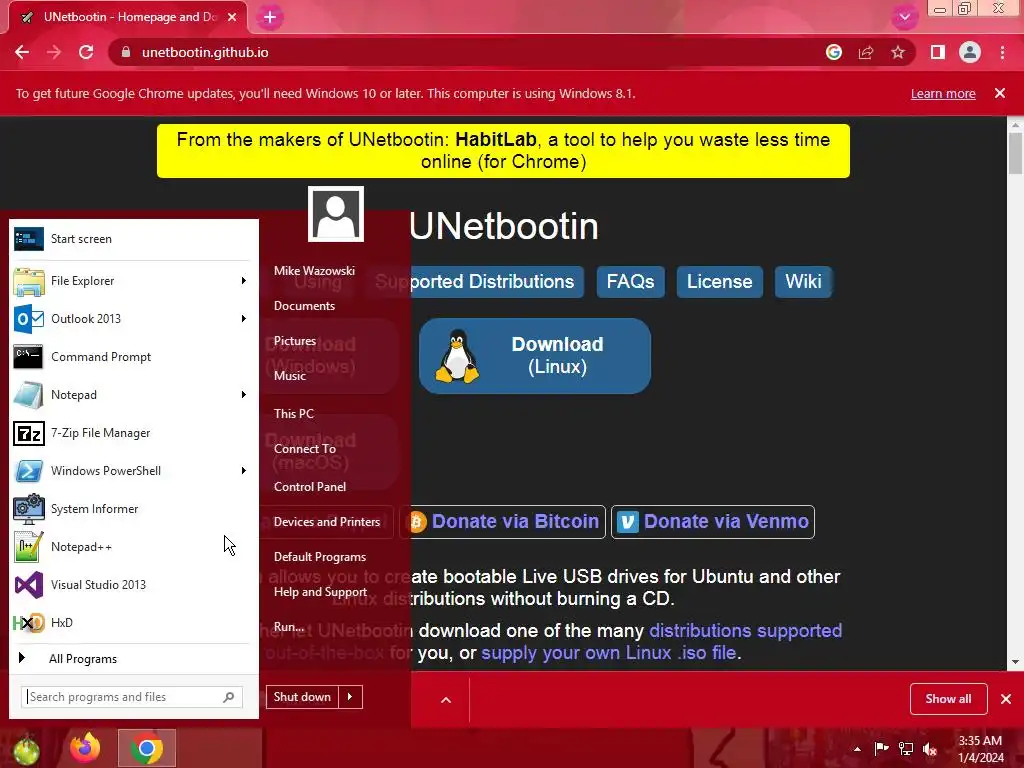1024x768 pixels.
Task: Click the user account picture
Action: click(336, 214)
